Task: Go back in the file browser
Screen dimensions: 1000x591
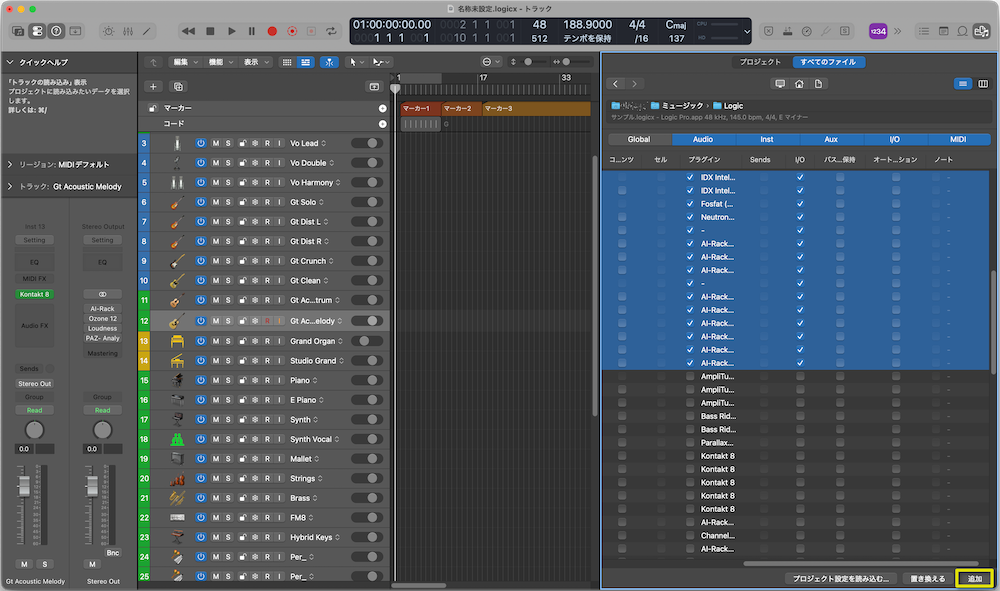Action: (615, 84)
